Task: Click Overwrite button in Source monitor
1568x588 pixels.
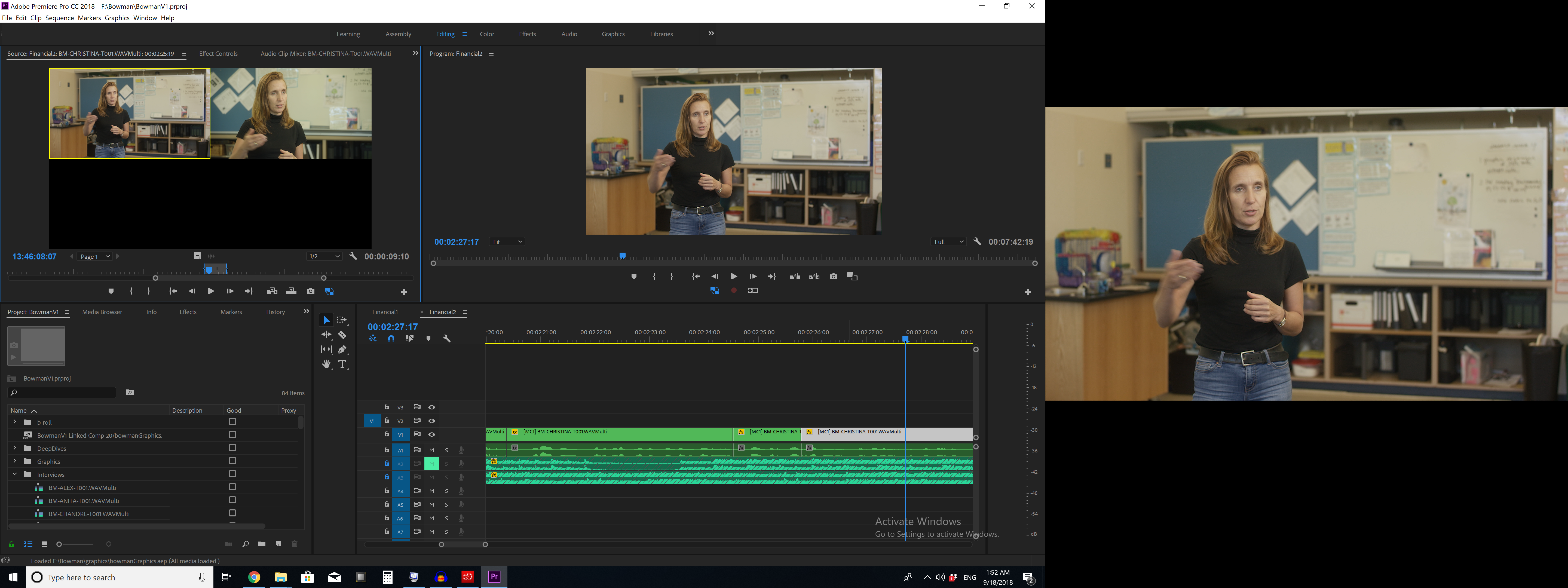Action: pos(291,291)
